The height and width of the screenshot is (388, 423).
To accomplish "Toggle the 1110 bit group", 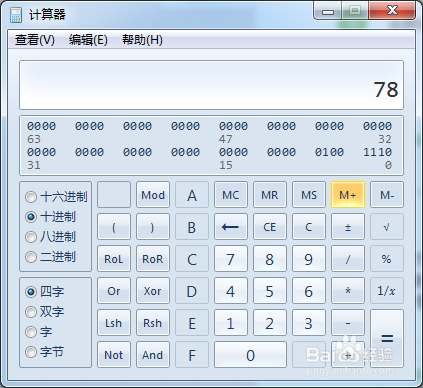I will 377,152.
